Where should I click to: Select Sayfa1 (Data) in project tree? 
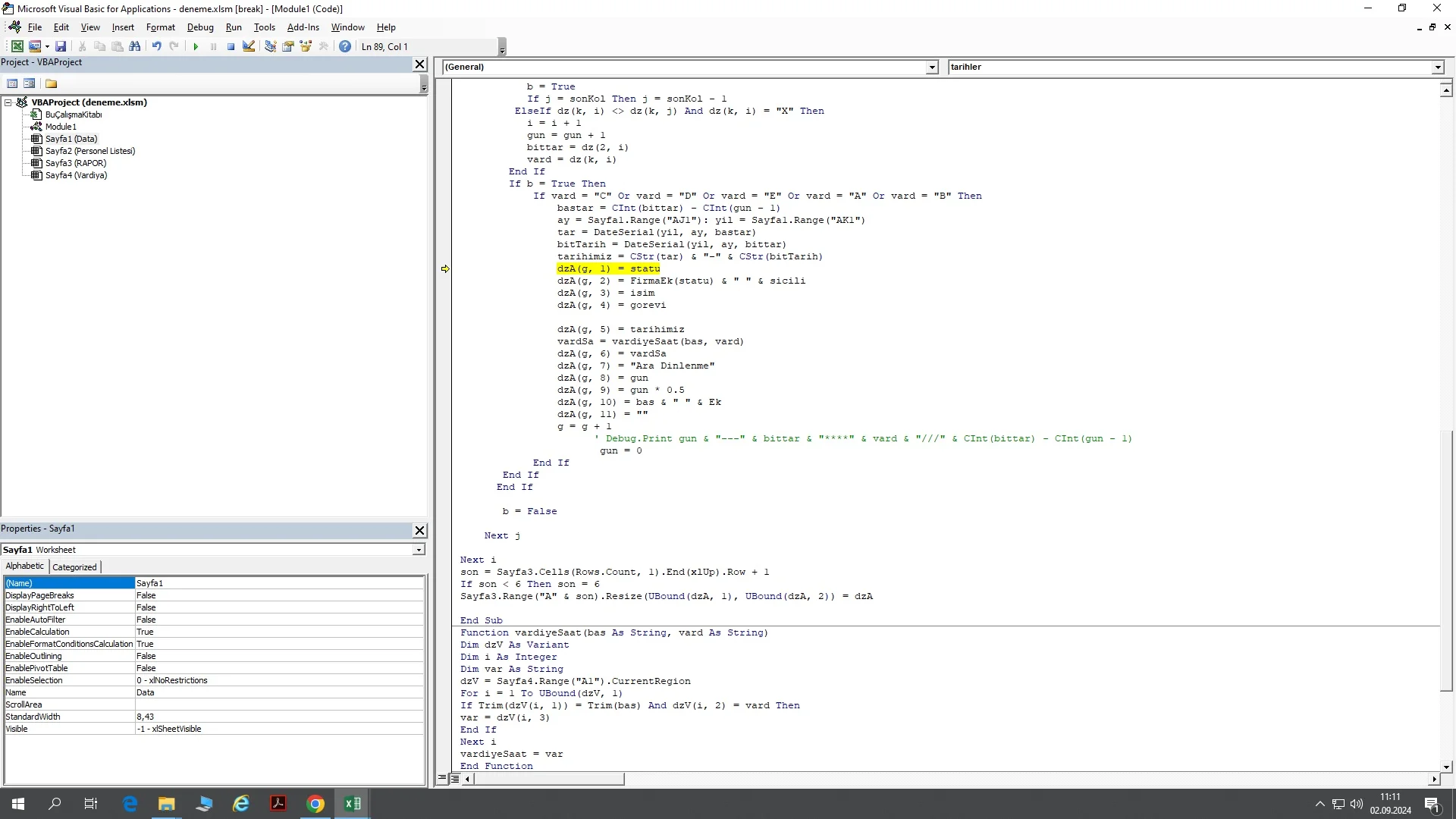[71, 139]
